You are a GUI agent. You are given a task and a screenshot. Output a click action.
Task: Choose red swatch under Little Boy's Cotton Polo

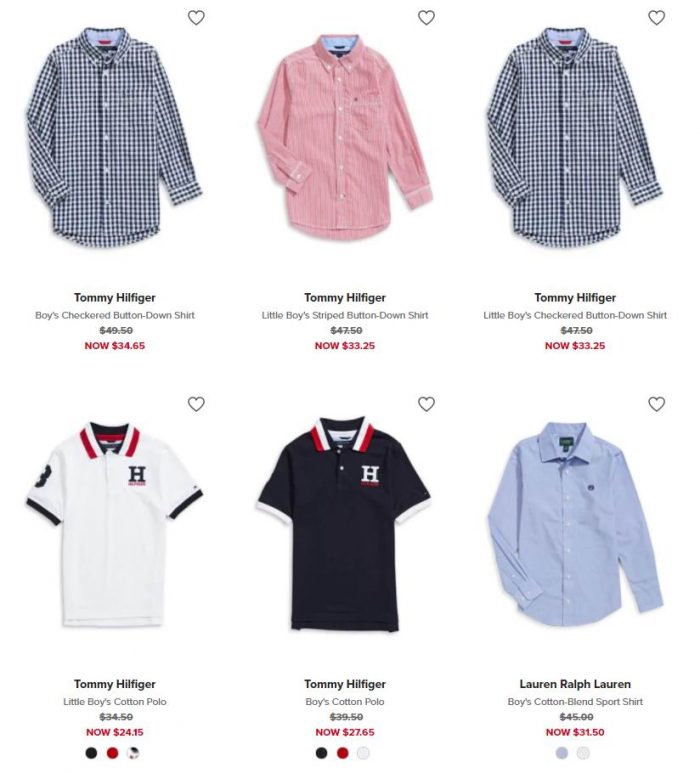(112, 753)
